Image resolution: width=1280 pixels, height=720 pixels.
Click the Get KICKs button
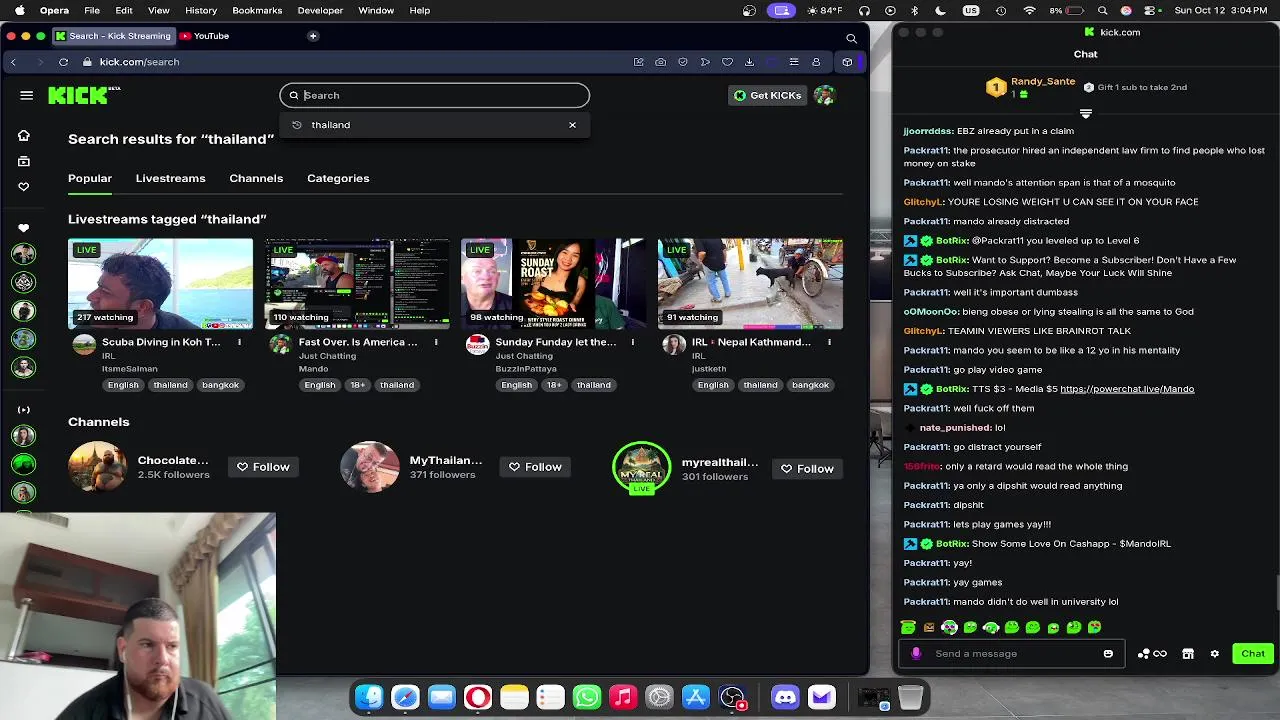[767, 95]
